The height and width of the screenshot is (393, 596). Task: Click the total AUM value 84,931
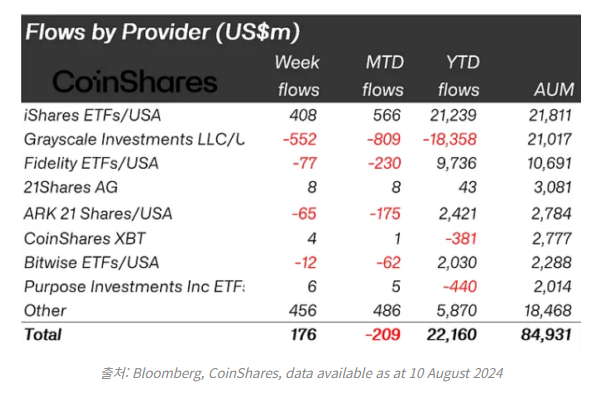point(546,334)
